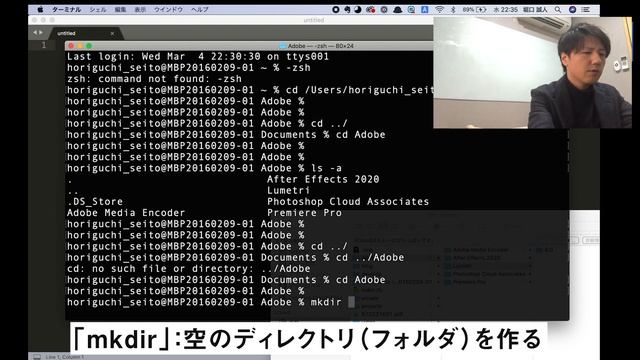Open the シェル menu
Screen dimensions: 640x360
98,9
